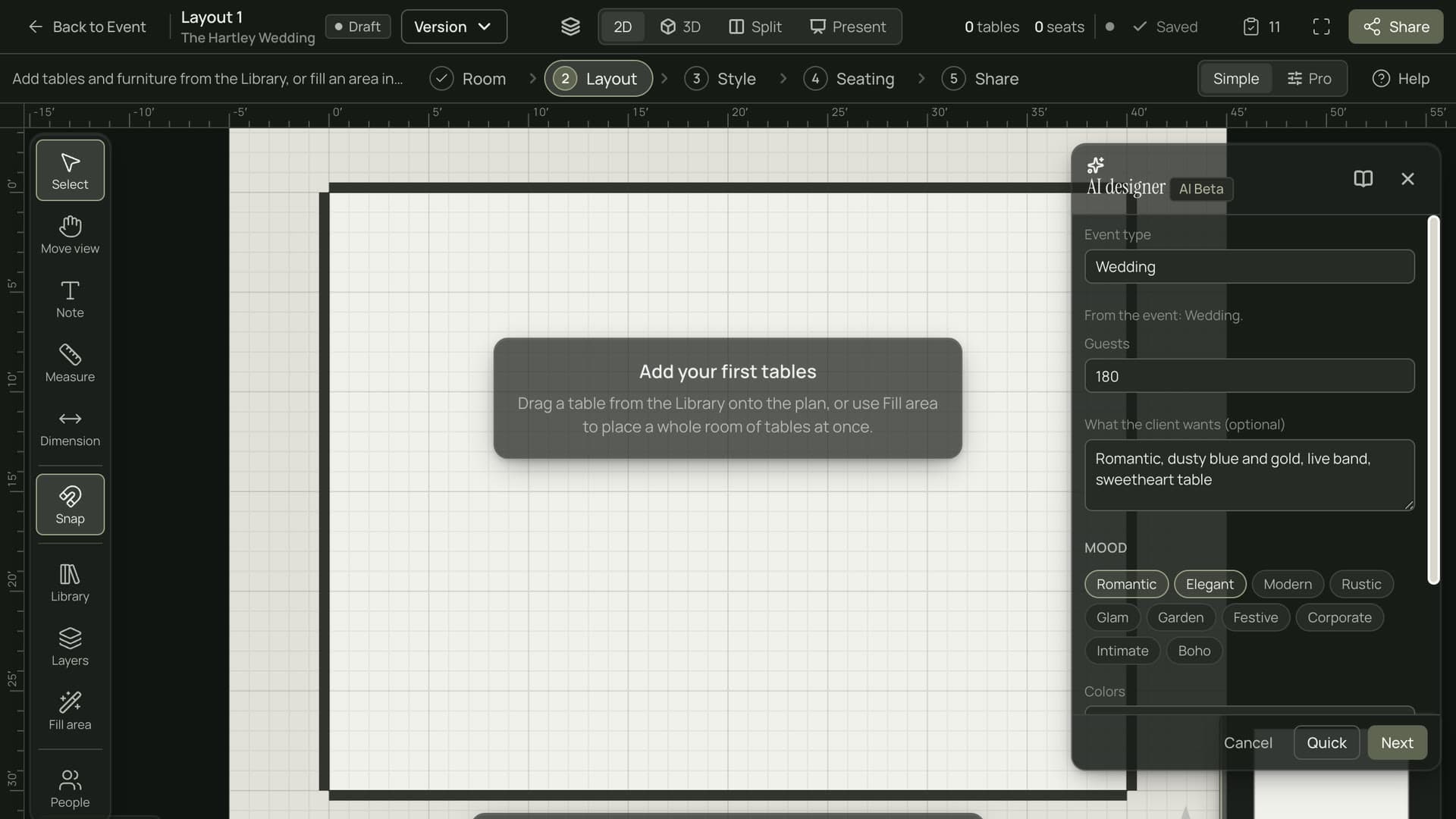Switch to 3D view
The width and height of the screenshot is (1456, 819).
(680, 27)
